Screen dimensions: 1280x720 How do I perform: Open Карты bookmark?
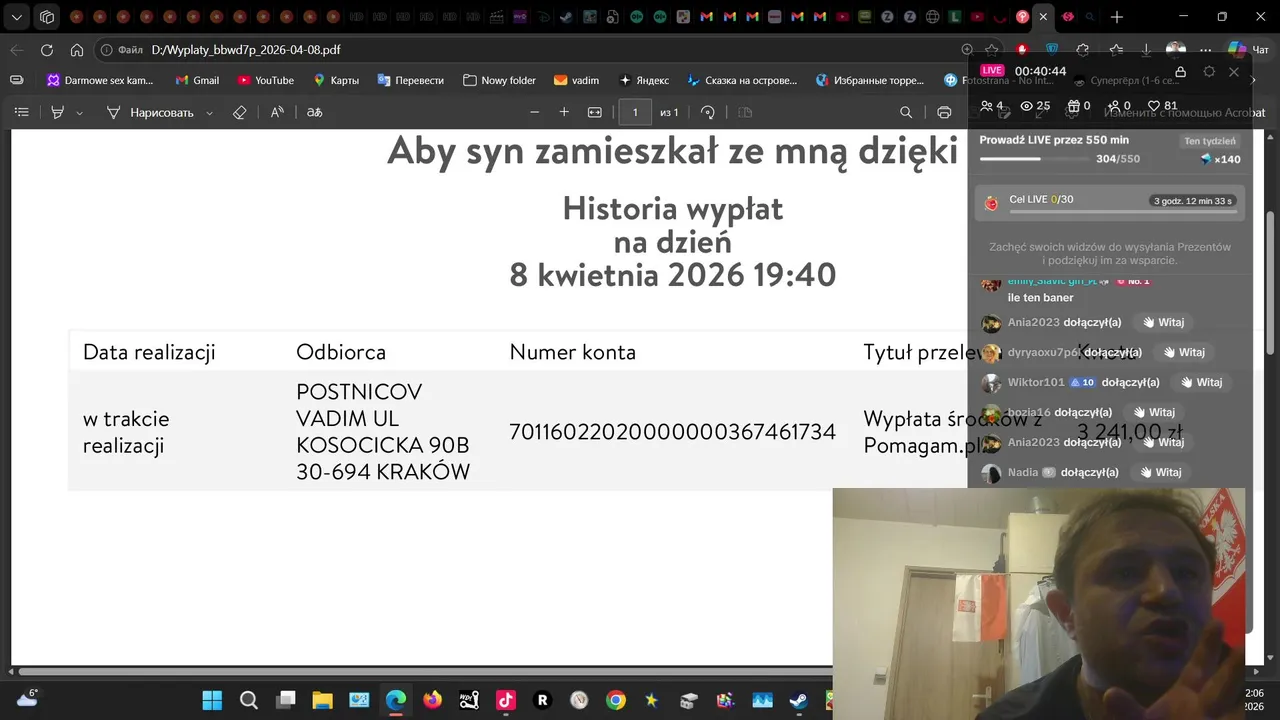coord(336,80)
